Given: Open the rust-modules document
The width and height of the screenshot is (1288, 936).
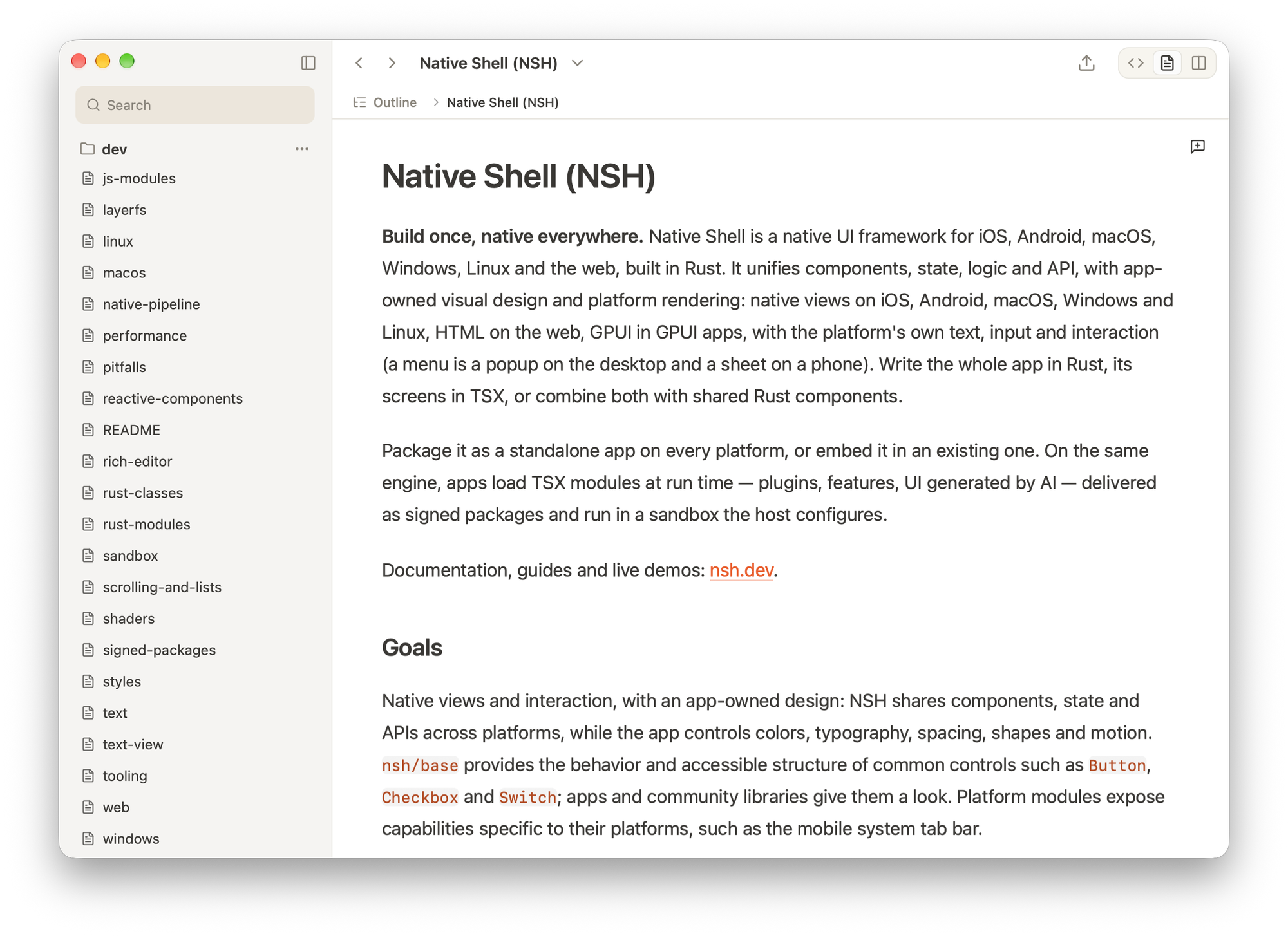Looking at the screenshot, I should (x=195, y=524).
